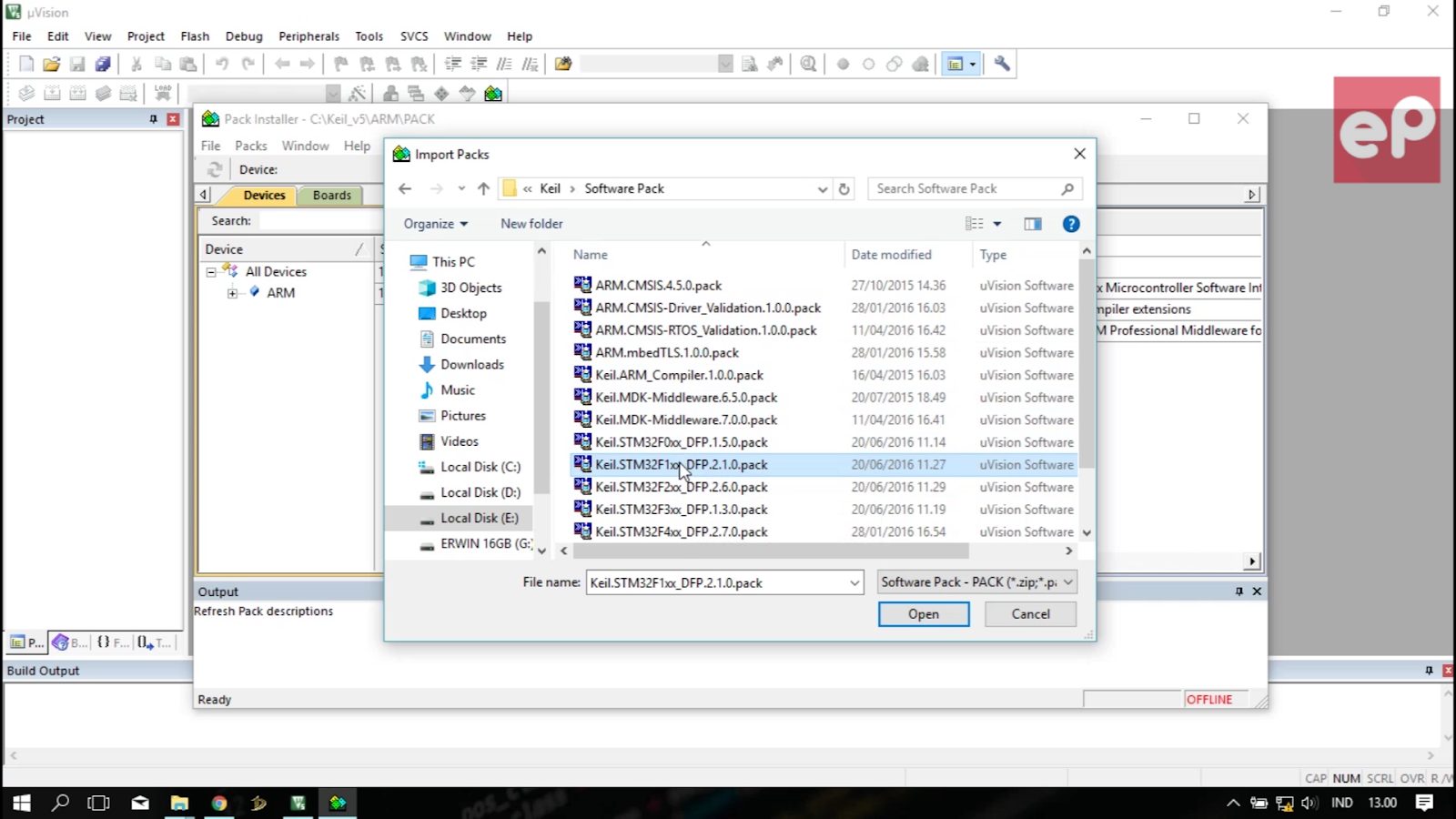Image resolution: width=1456 pixels, height=819 pixels.
Task: Open Help with the blue question mark
Action: (x=1071, y=224)
